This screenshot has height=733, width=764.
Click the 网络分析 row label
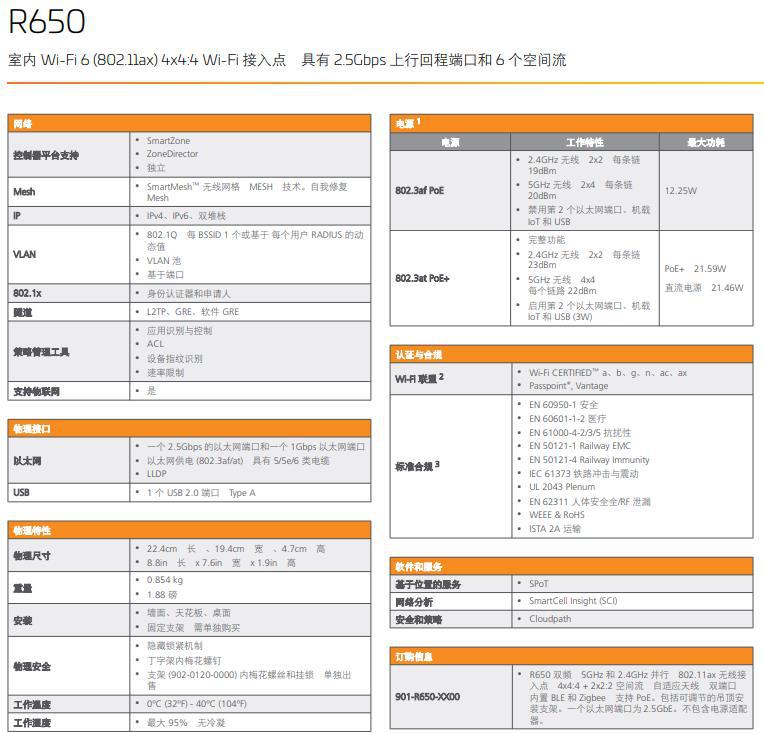click(x=414, y=602)
